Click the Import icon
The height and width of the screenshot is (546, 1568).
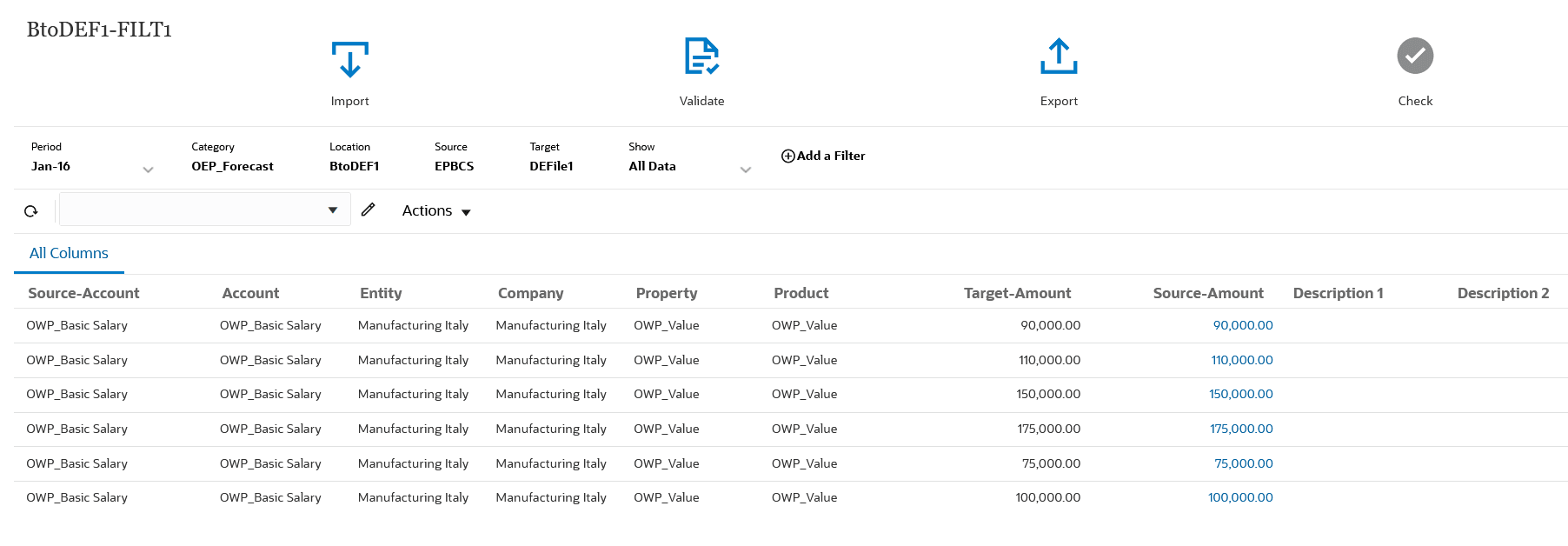tap(349, 60)
